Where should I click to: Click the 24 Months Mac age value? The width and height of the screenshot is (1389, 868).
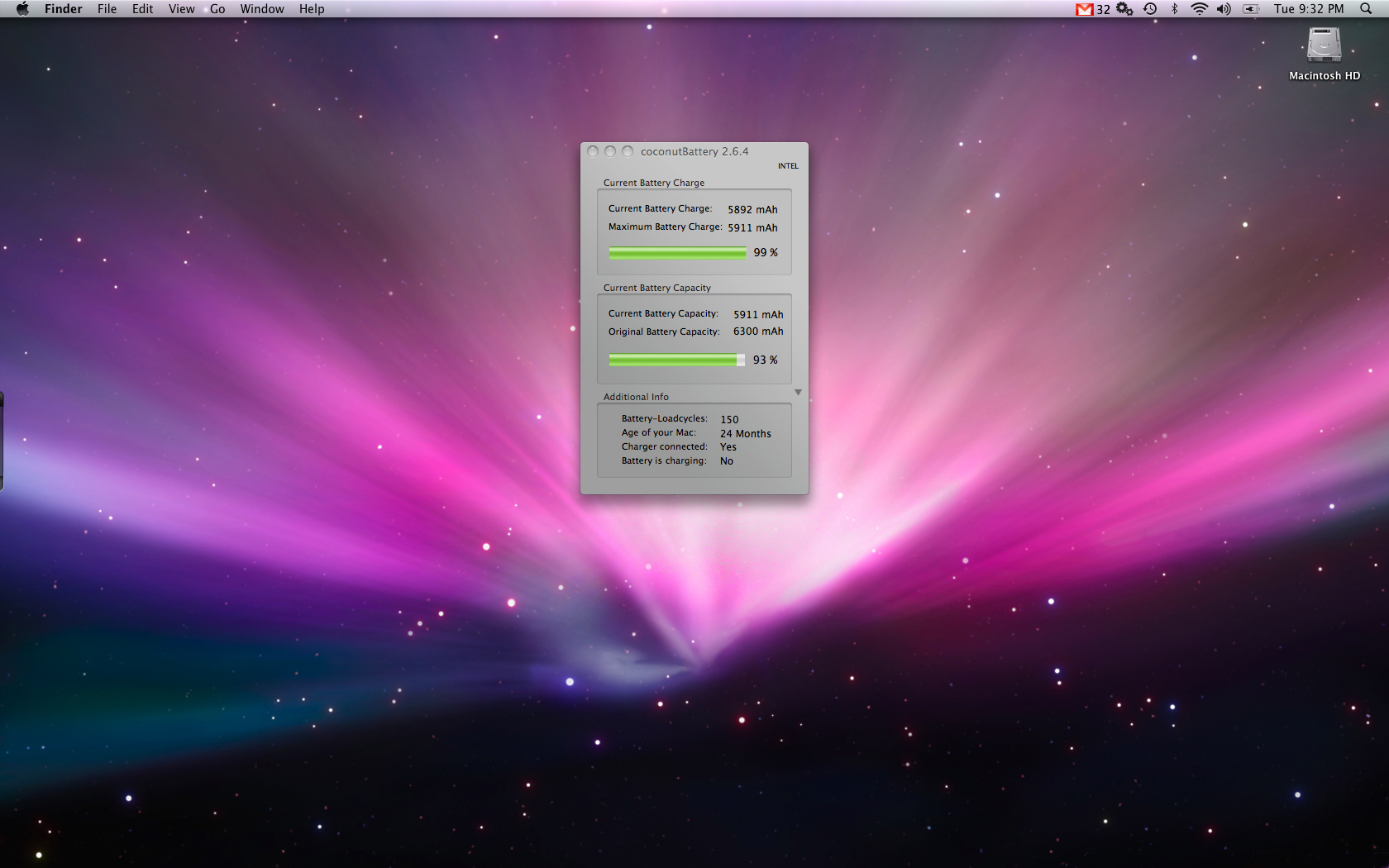[746, 434]
